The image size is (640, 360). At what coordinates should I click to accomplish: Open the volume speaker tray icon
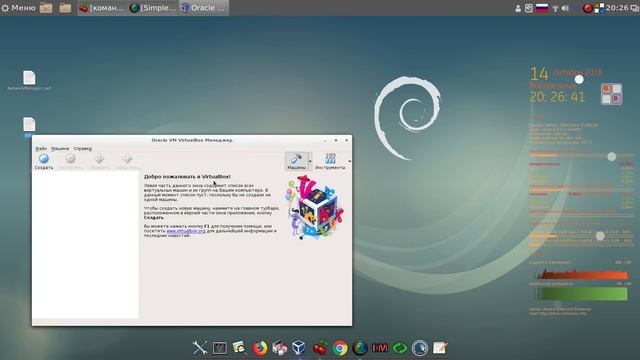[x=565, y=8]
